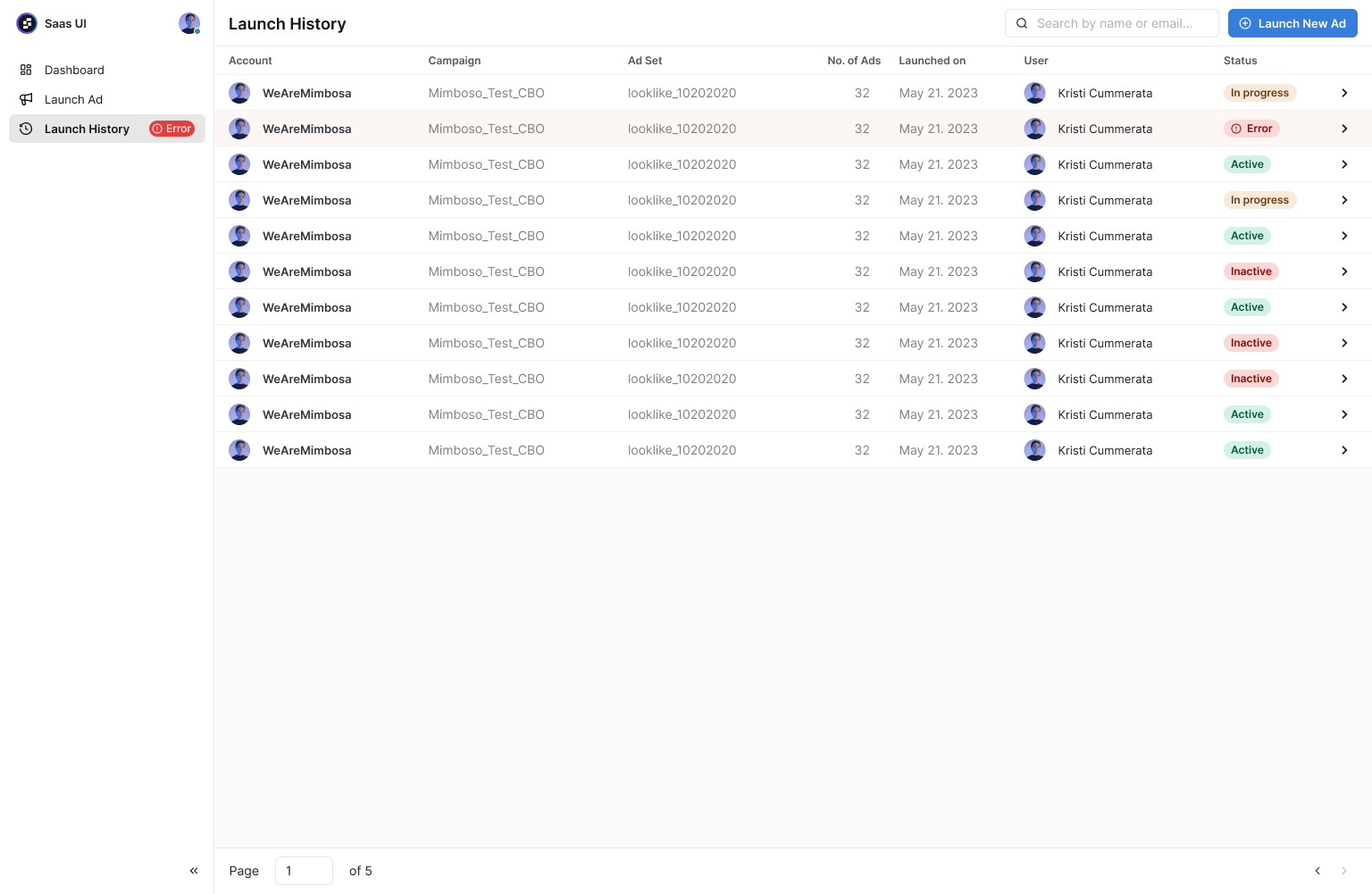Click the plus icon in Launch New Ad

pyautogui.click(x=1245, y=23)
